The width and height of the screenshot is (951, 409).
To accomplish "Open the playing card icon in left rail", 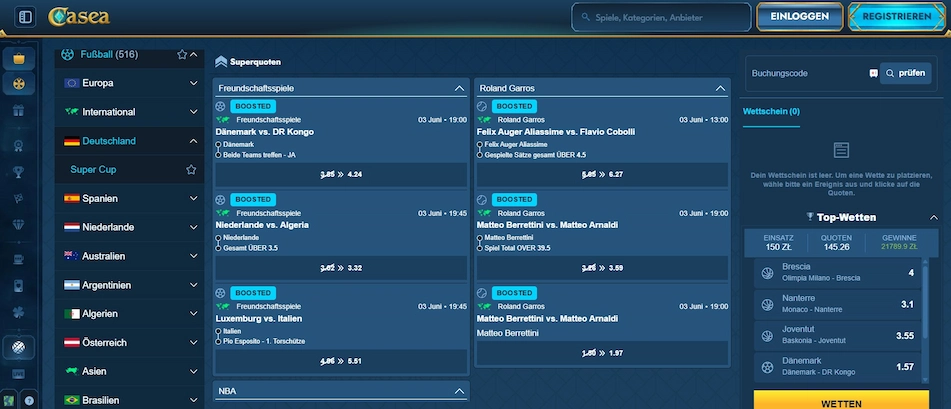I will click(19, 286).
